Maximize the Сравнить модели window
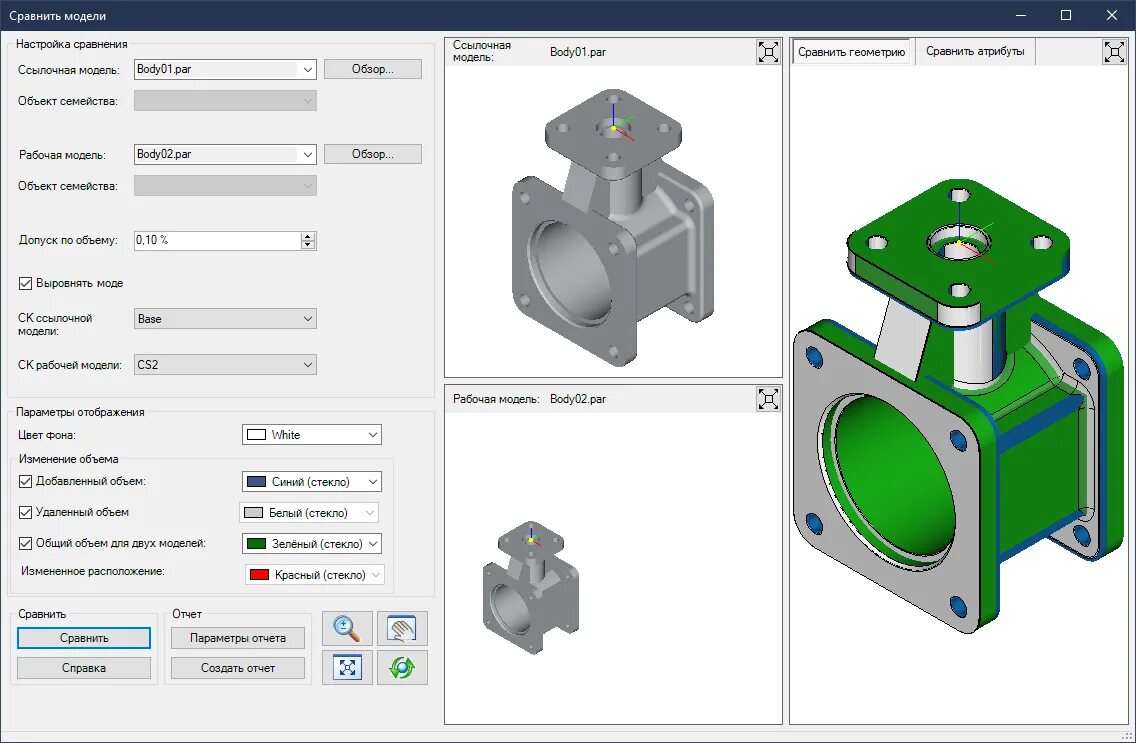This screenshot has width=1136, height=743. coord(1066,15)
